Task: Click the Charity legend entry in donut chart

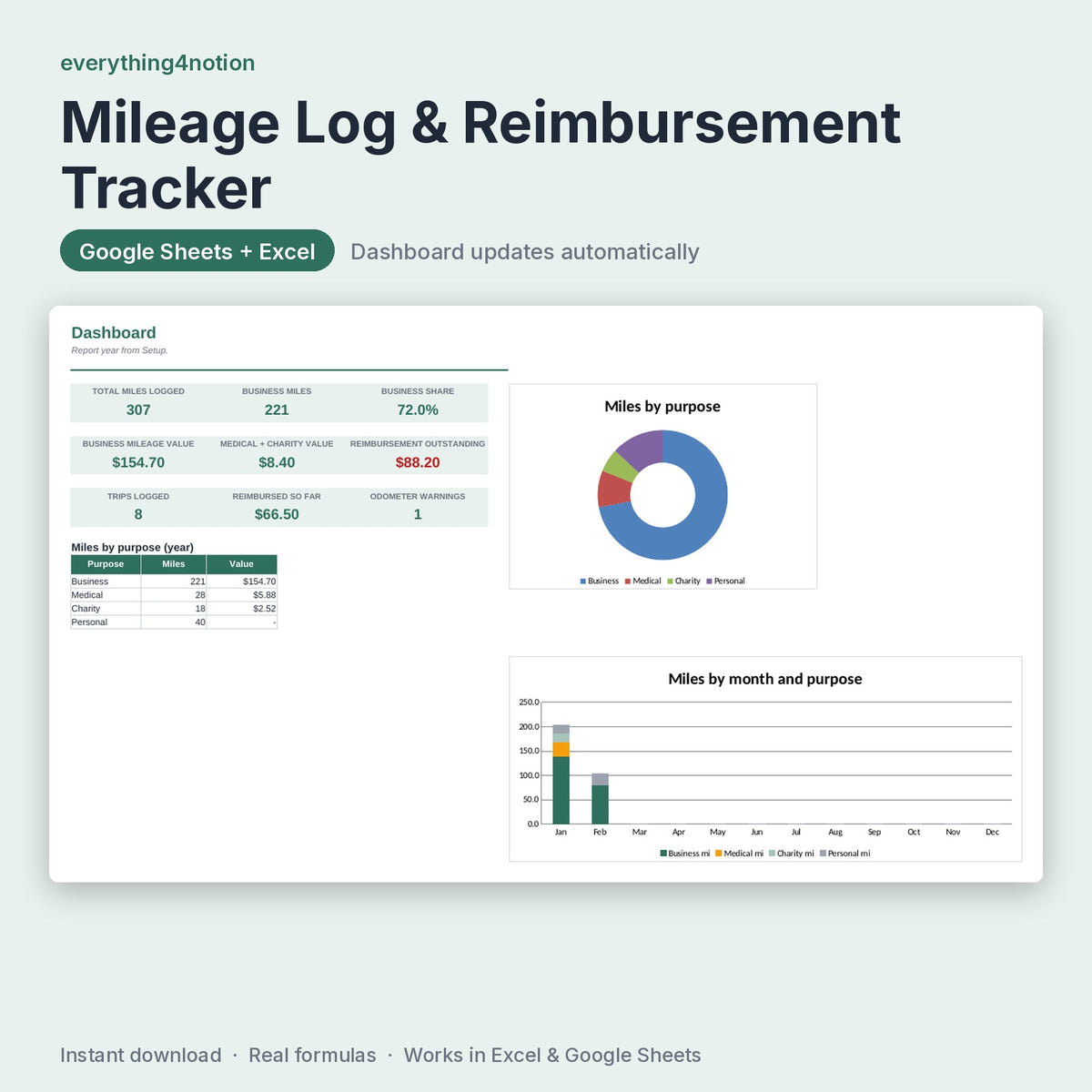Action: [684, 581]
